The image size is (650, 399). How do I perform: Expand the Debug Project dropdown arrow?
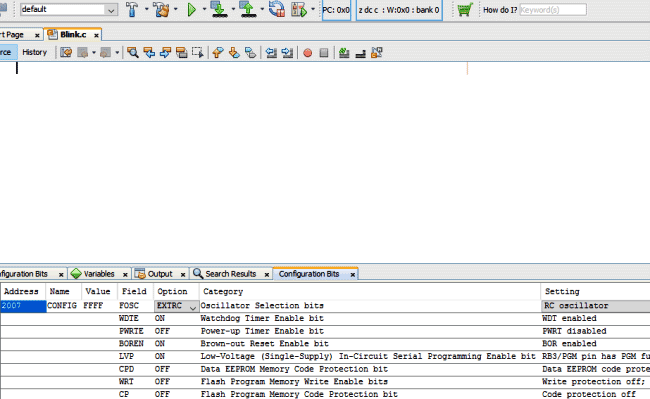coord(313,9)
